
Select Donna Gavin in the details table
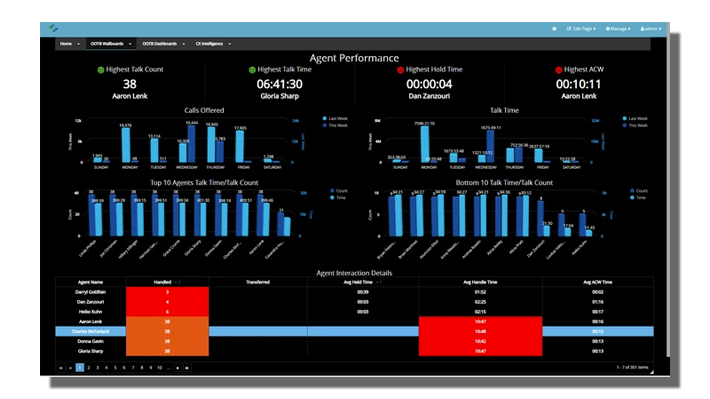(x=91, y=341)
